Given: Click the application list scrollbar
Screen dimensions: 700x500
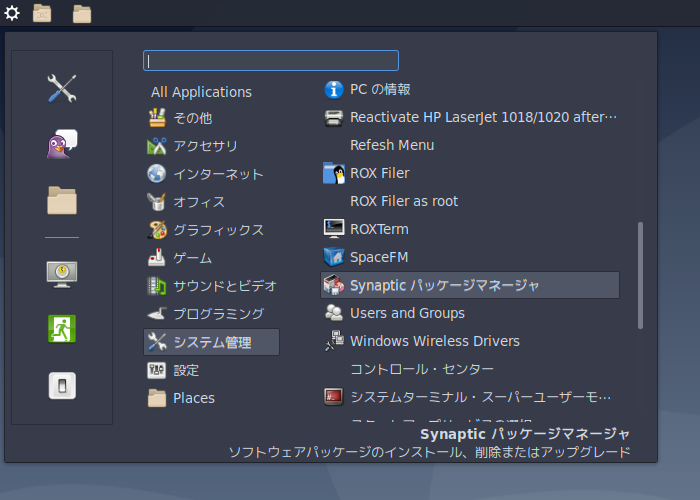Looking at the screenshot, I should [x=640, y=275].
